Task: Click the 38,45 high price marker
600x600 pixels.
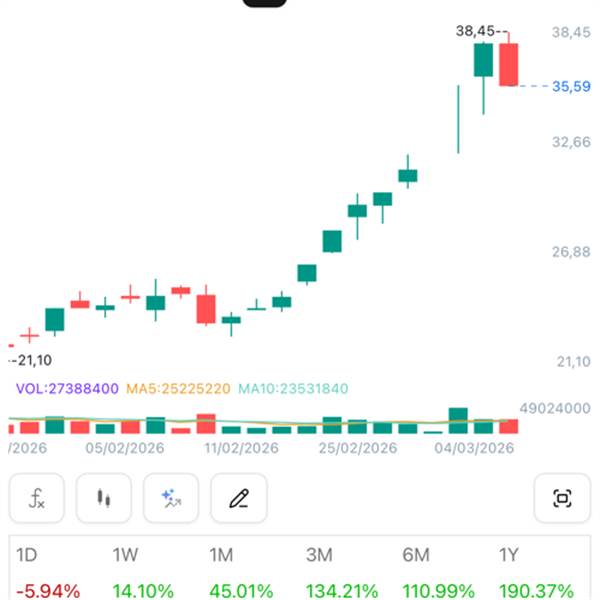Action: (x=474, y=32)
